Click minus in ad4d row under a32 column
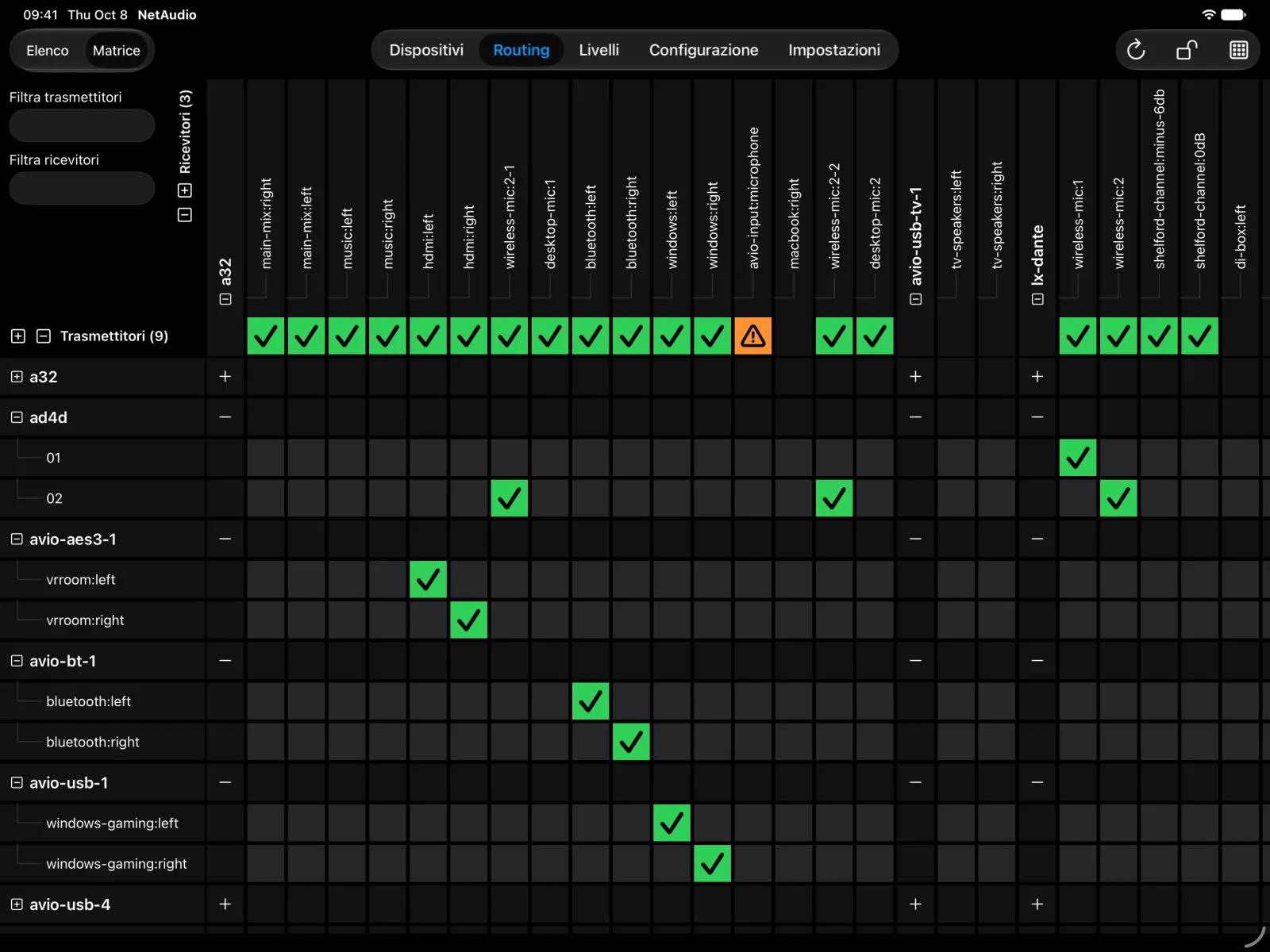Image resolution: width=1270 pixels, height=952 pixels. (x=225, y=417)
